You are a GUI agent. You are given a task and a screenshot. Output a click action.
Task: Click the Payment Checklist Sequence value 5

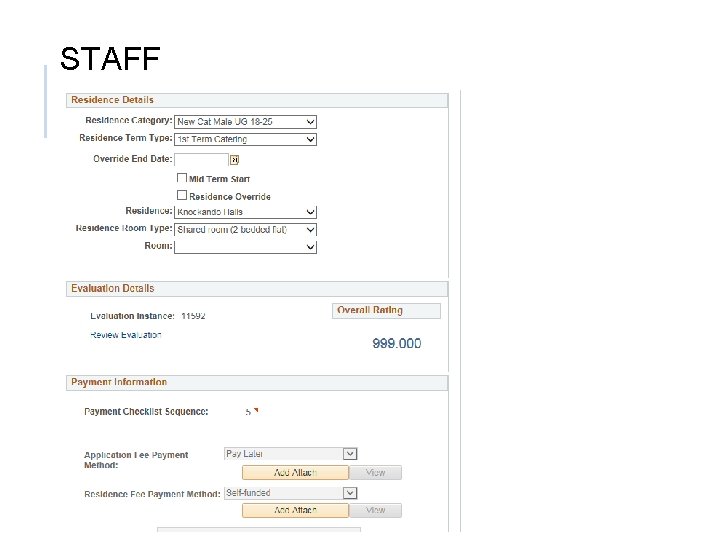(x=248, y=412)
